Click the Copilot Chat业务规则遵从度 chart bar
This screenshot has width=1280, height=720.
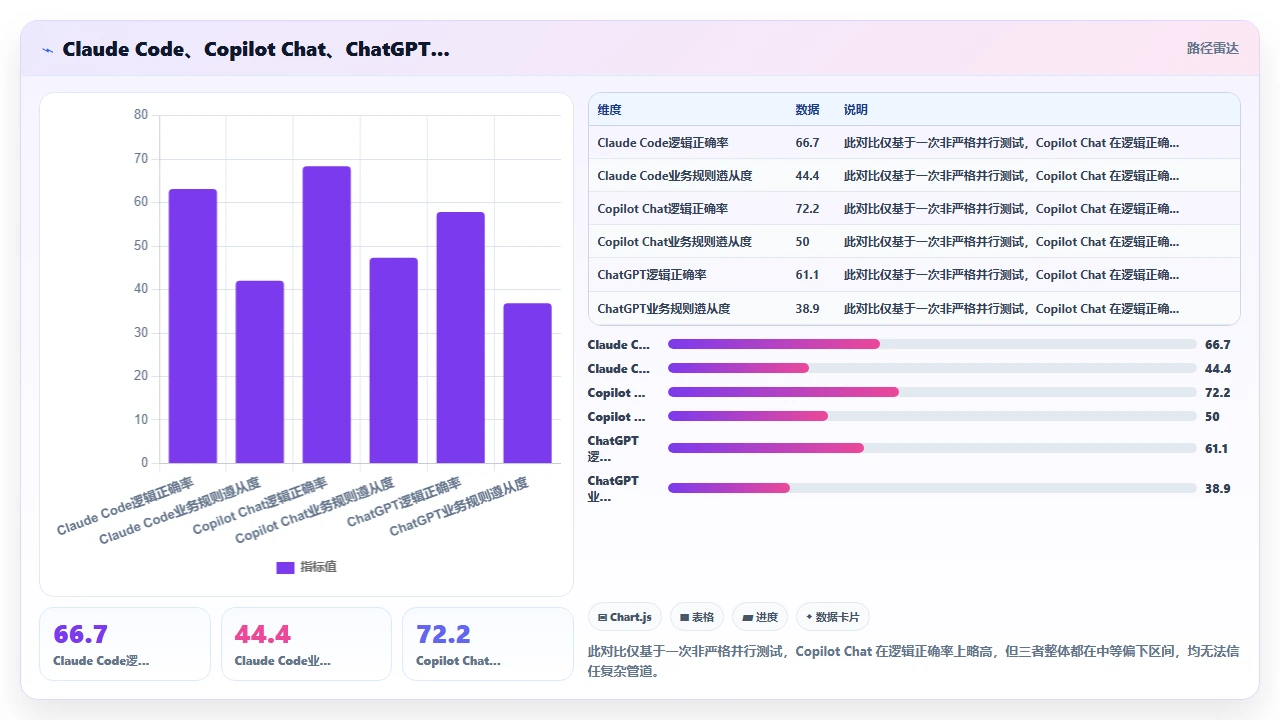[393, 360]
